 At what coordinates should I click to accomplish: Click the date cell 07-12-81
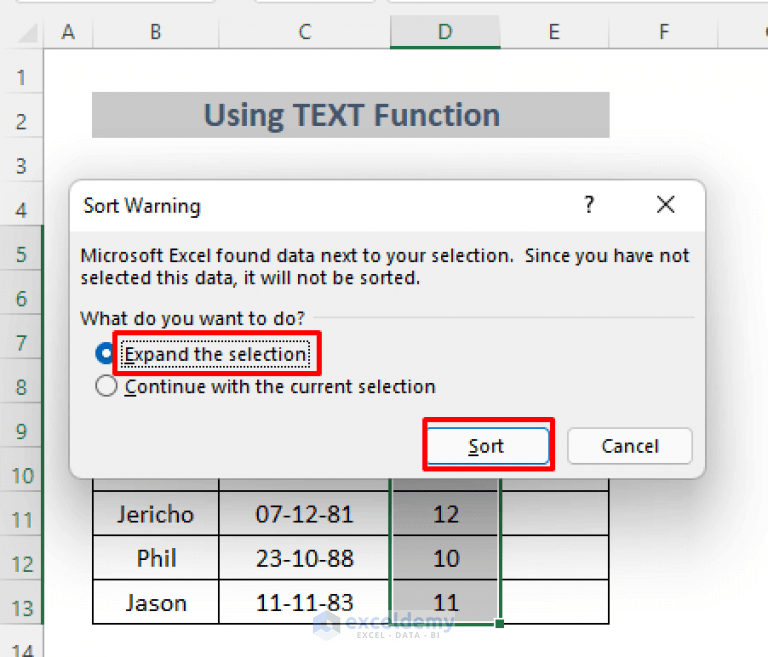pos(304,514)
